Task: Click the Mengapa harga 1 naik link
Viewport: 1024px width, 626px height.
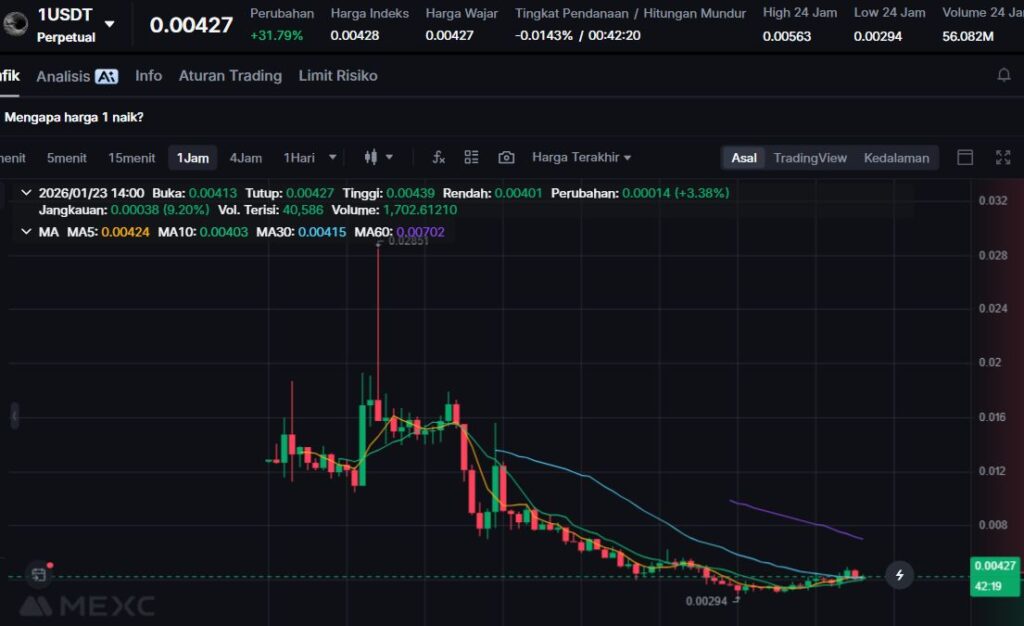Action: 74,117
